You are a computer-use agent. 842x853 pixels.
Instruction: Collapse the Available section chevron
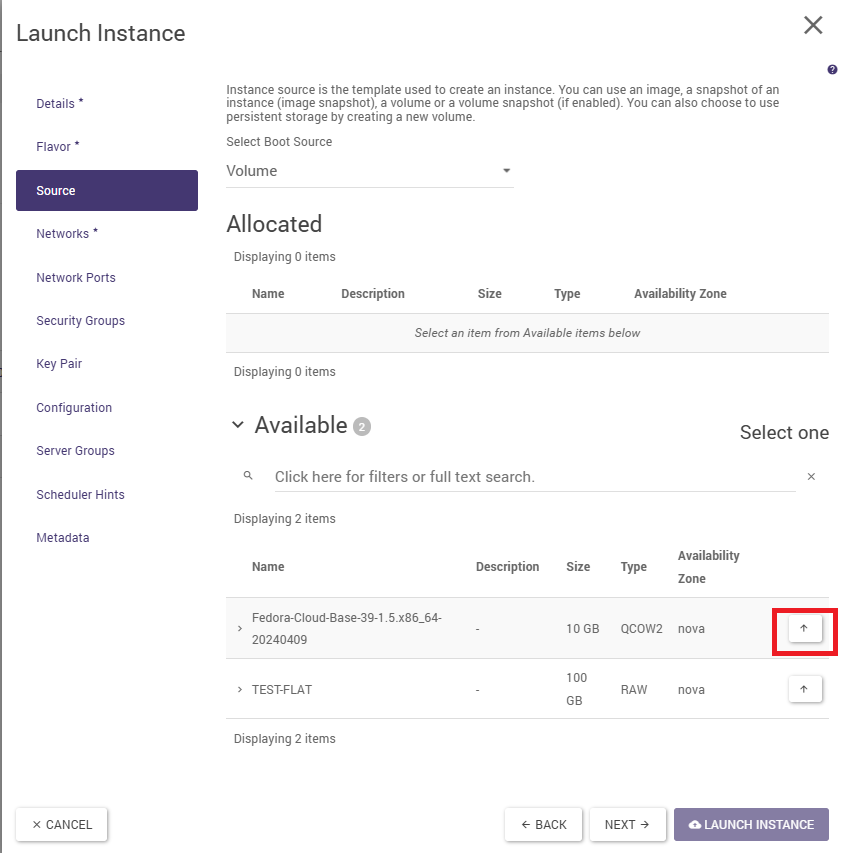tap(237, 425)
